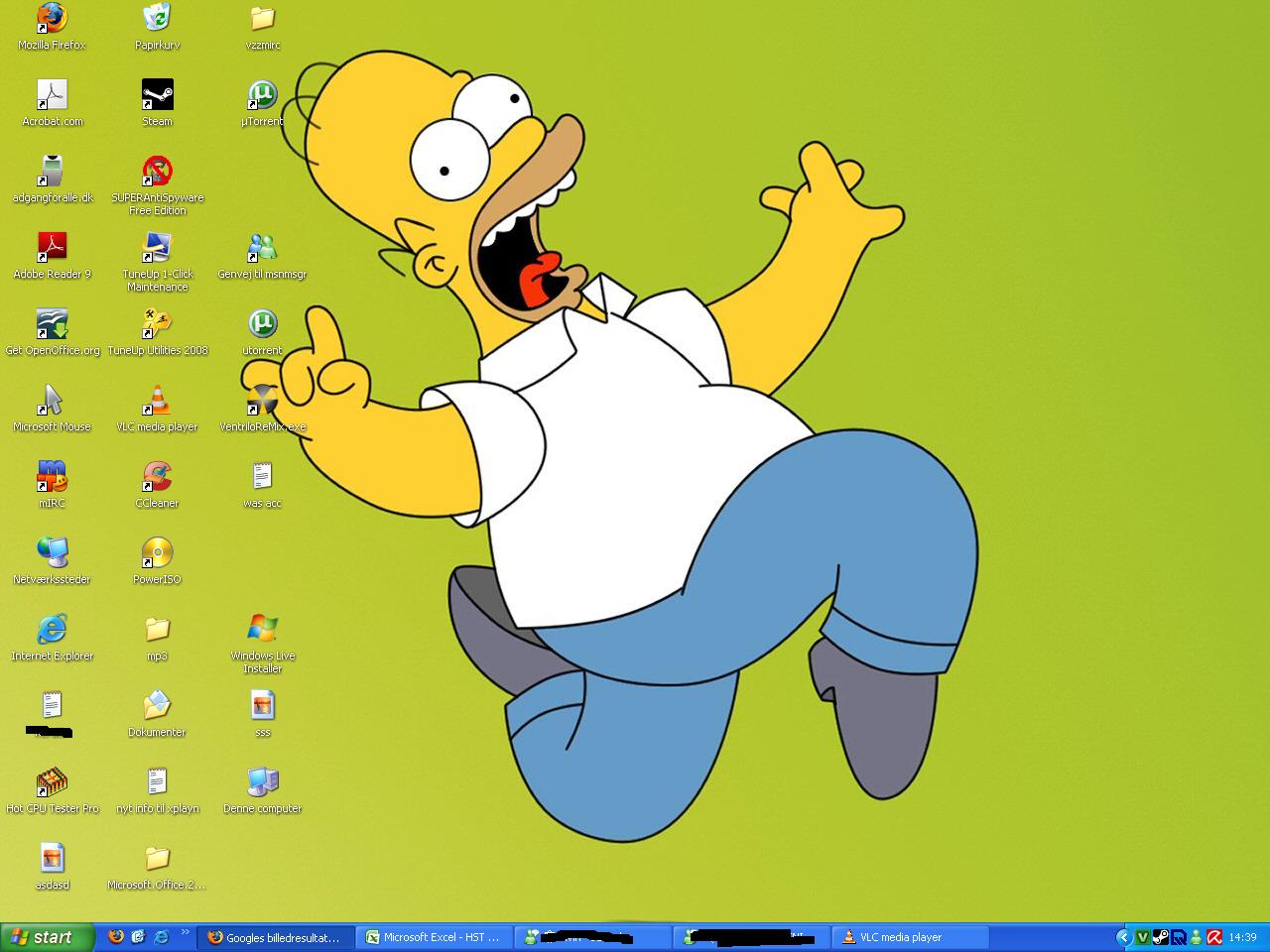Open the Papirkurv recycle bin
The image size is (1270, 952).
click(x=157, y=26)
